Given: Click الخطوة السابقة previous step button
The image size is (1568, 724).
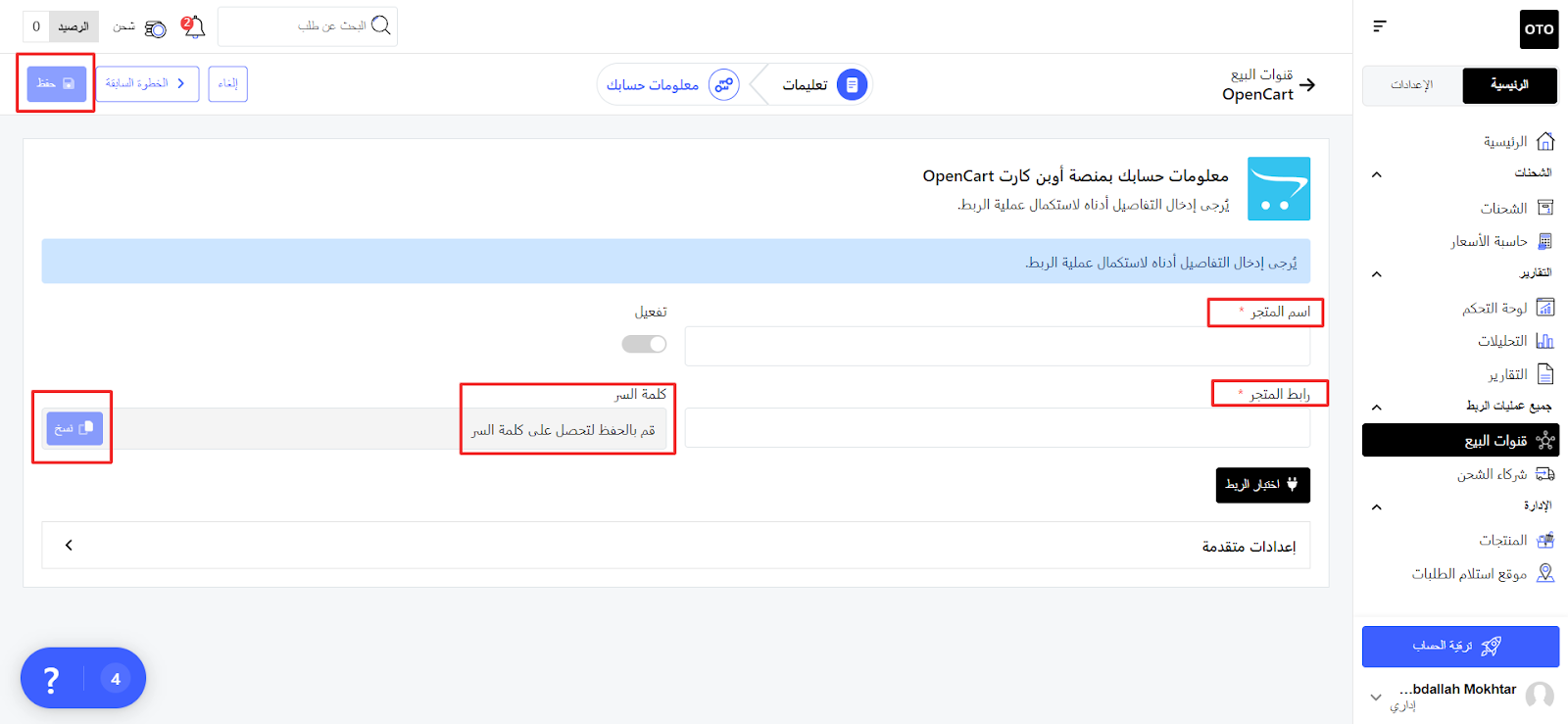Looking at the screenshot, I should click(x=147, y=83).
